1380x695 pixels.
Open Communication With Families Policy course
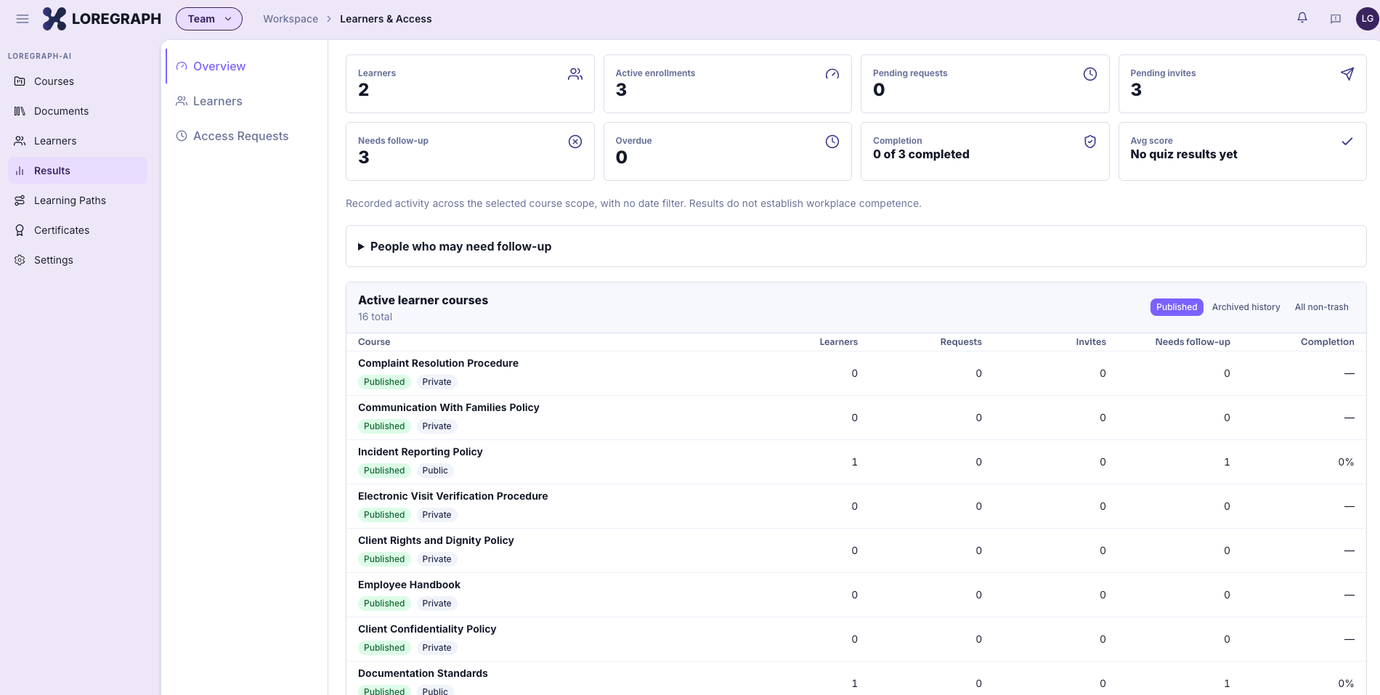coord(448,407)
